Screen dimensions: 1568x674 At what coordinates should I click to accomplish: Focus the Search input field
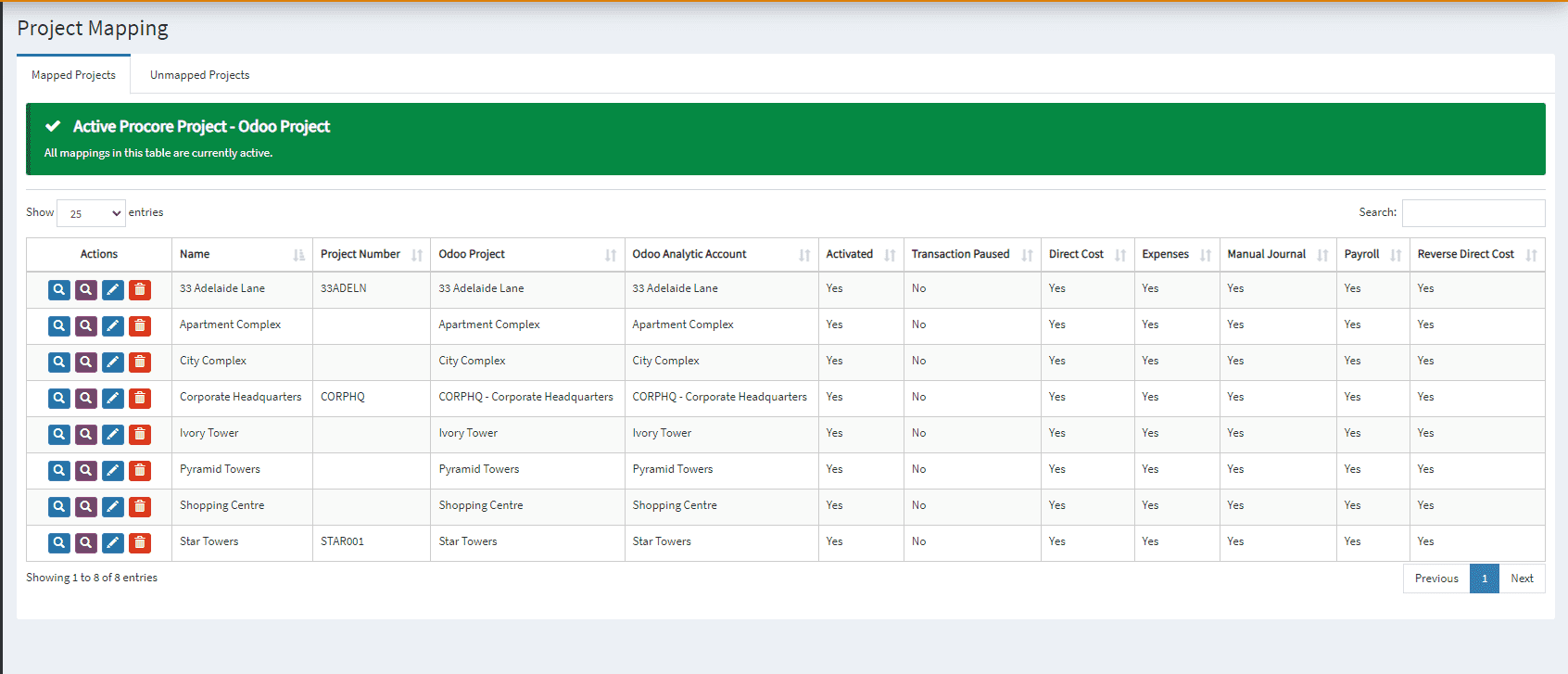(x=1473, y=213)
